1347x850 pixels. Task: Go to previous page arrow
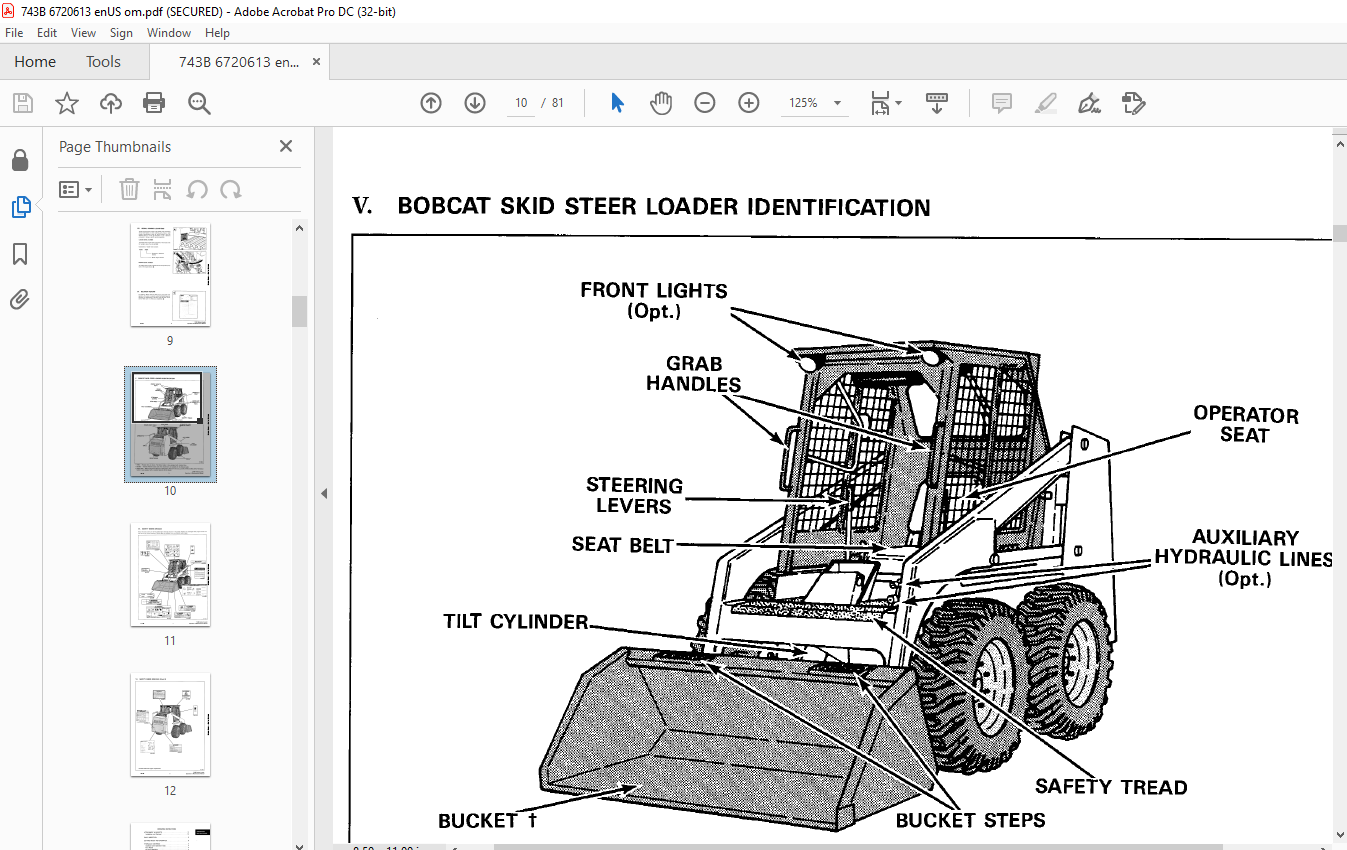click(431, 103)
